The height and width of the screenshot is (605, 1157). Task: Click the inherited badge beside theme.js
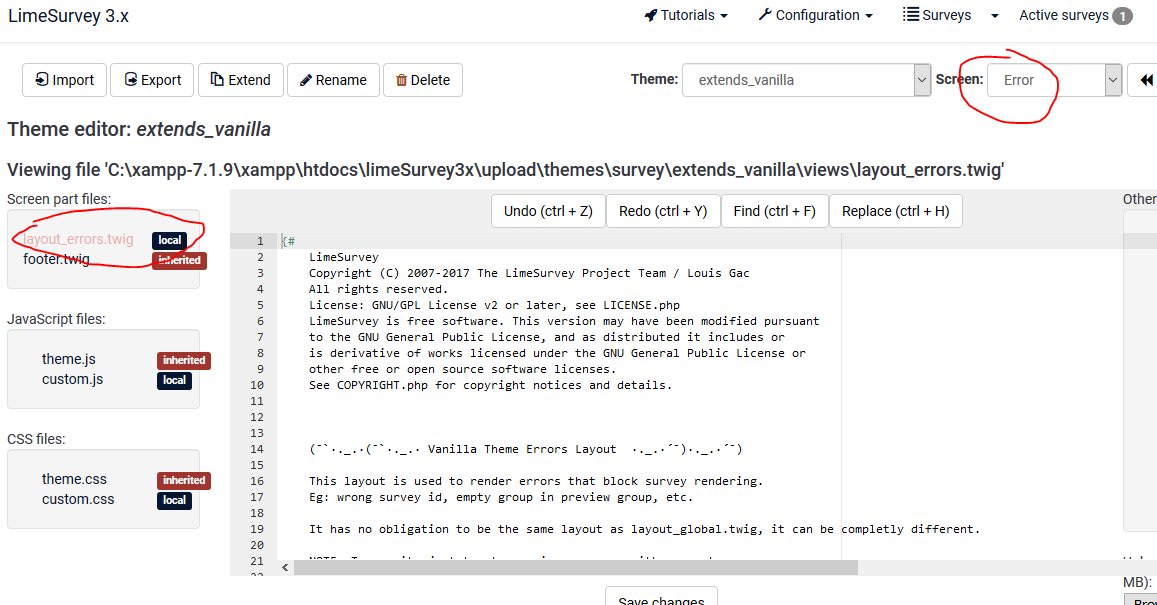coord(184,360)
